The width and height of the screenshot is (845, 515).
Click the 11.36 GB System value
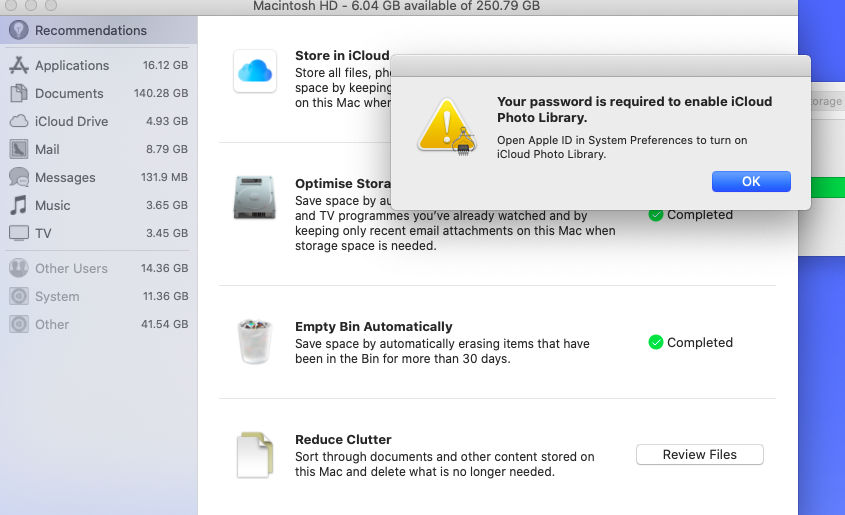(165, 296)
